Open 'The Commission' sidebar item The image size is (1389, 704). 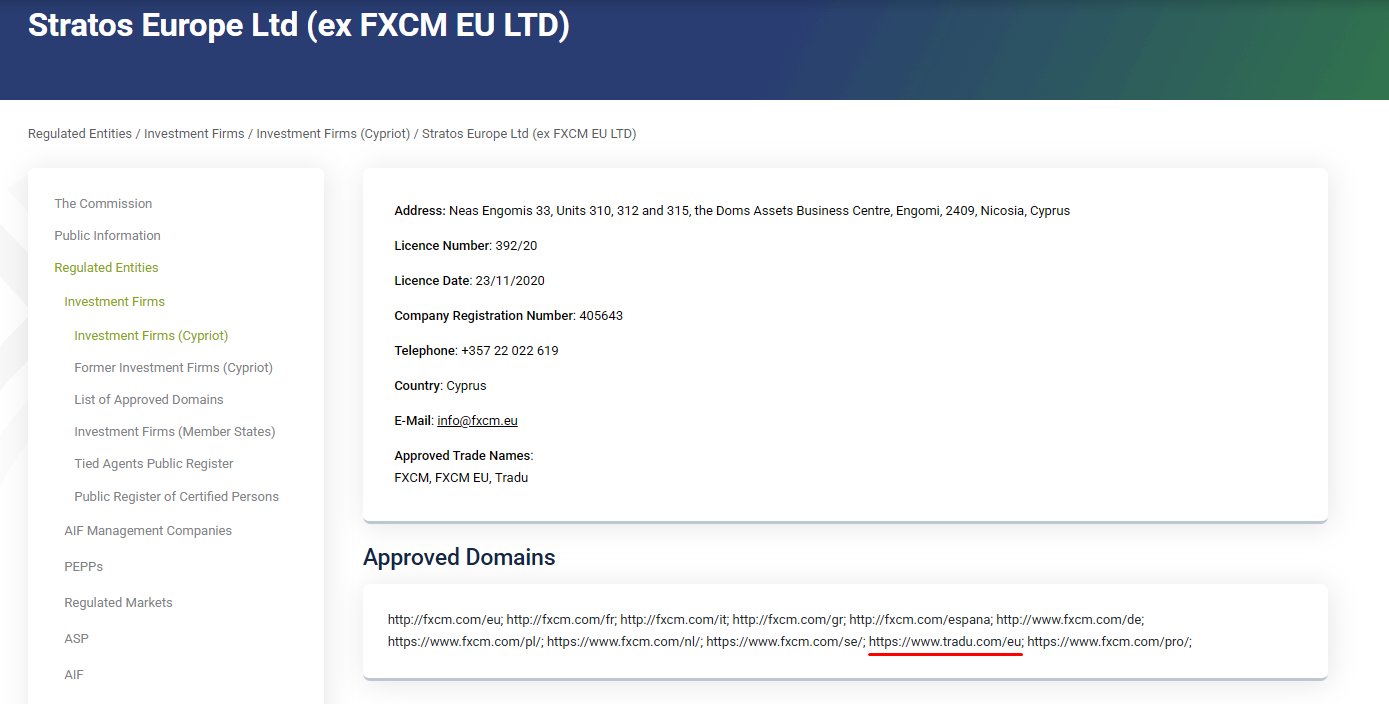tap(103, 204)
